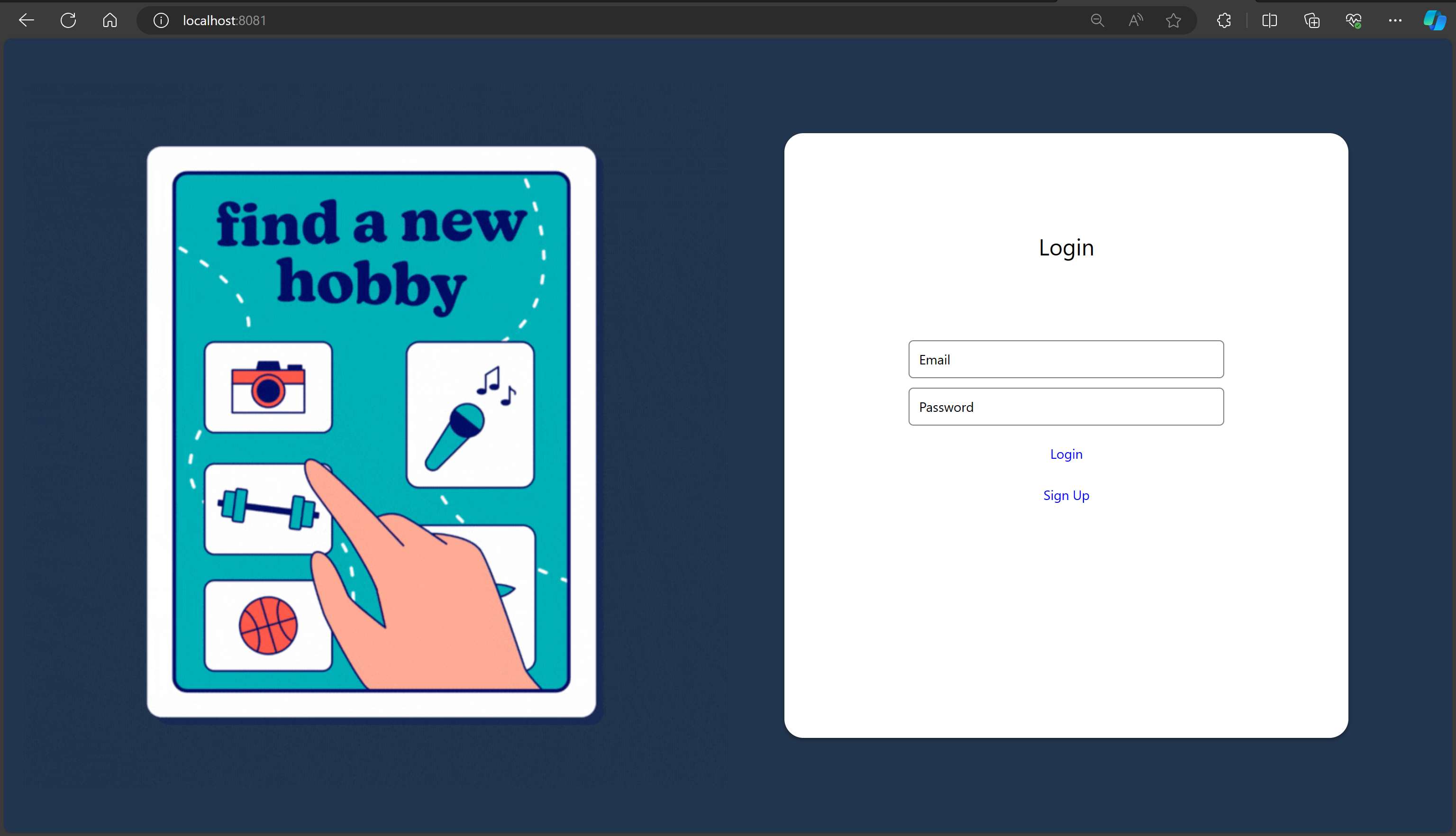The image size is (1456, 836).
Task: Open Settings and more menu
Action: click(1395, 21)
